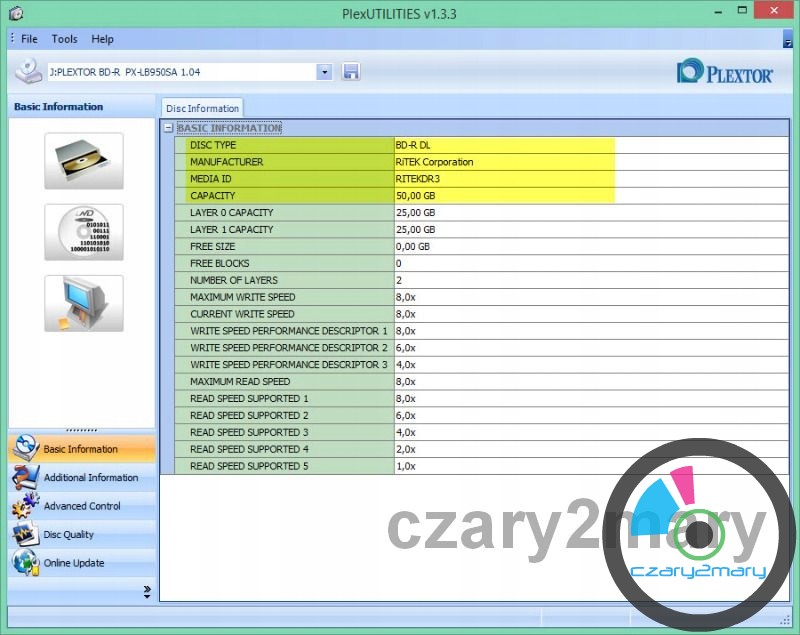This screenshot has height=635, width=800.
Task: Click the toolbar options arrow at top right
Action: [787, 40]
